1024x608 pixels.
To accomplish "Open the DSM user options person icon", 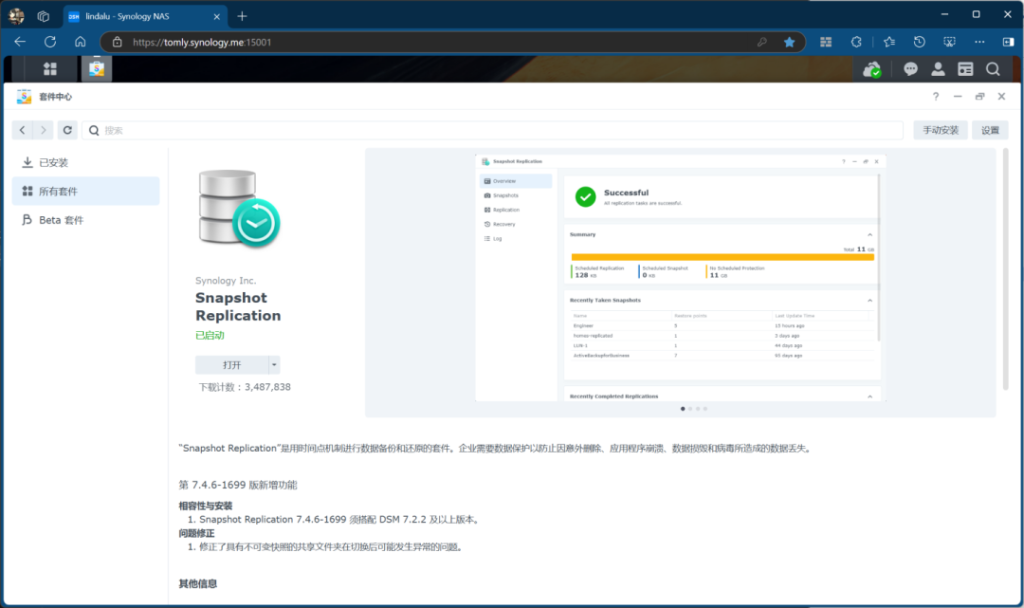I will pos(938,69).
